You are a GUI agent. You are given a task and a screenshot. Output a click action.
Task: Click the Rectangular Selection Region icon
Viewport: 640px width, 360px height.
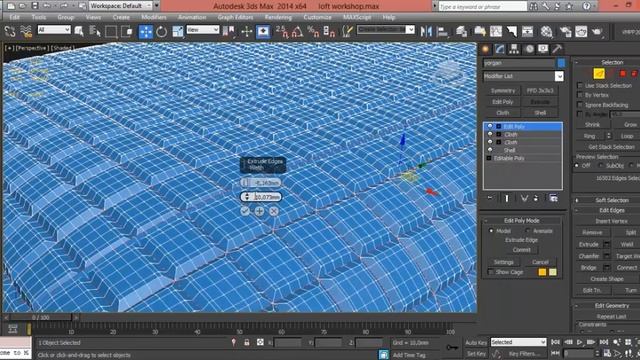111,31
